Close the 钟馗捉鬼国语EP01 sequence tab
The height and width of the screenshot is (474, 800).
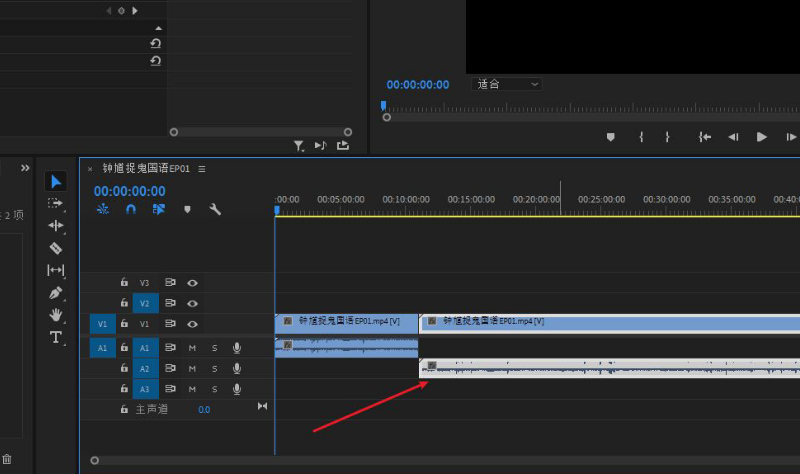[x=90, y=169]
